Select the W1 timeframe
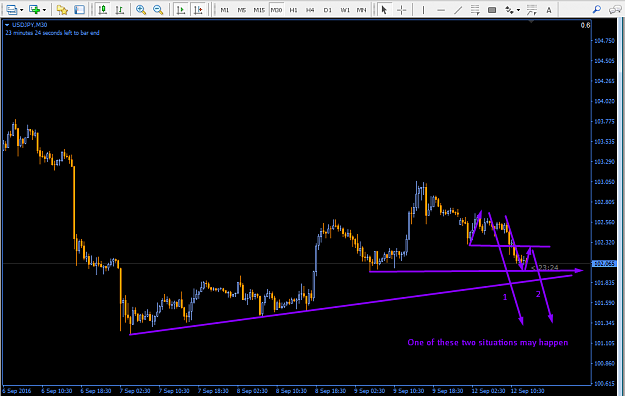The width and height of the screenshot is (625, 396). coord(345,10)
